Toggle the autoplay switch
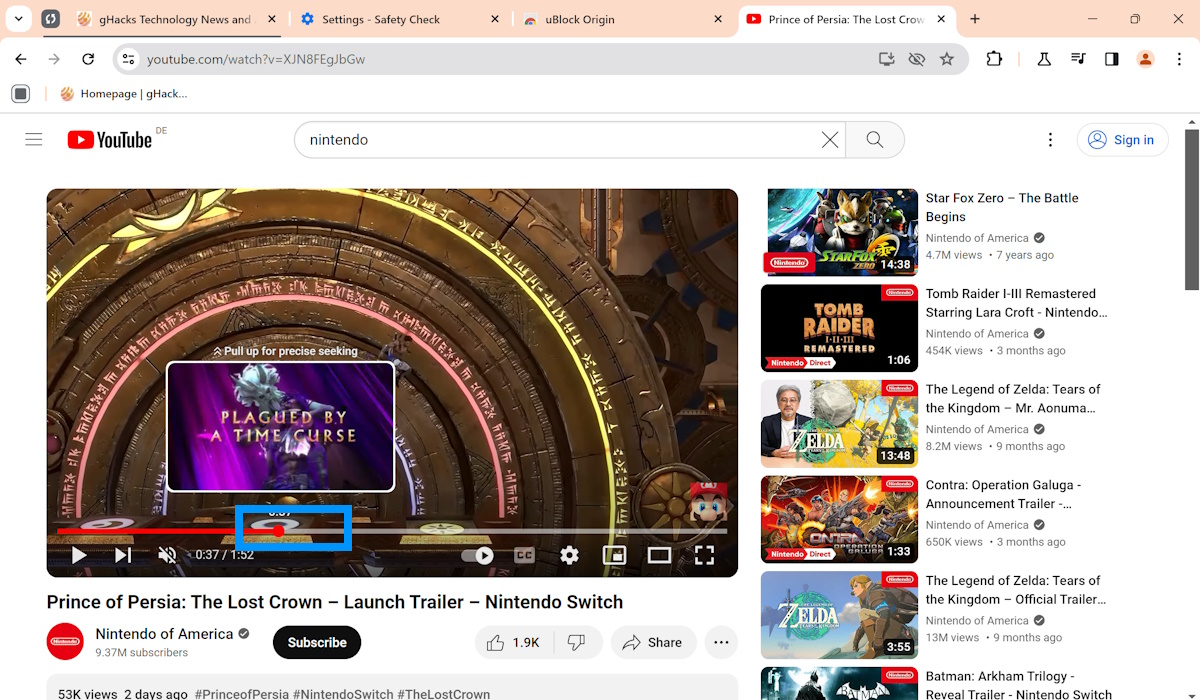 tap(477, 555)
